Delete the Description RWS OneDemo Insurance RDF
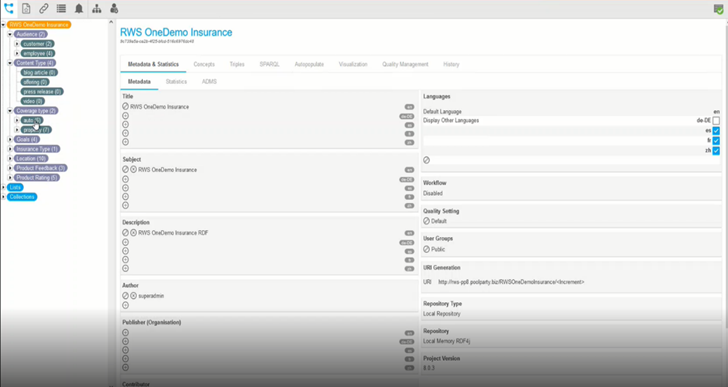Image resolution: width=728 pixels, height=387 pixels. (133, 233)
